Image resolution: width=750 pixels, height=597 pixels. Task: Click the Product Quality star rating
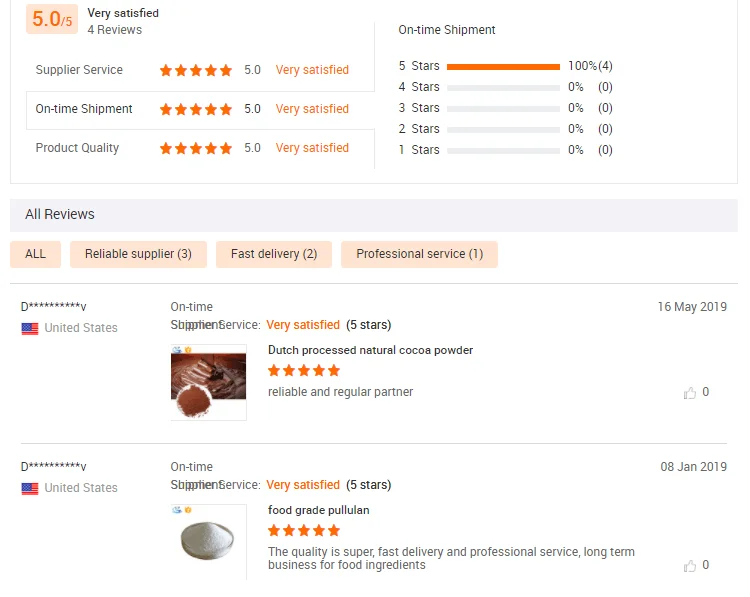click(196, 148)
